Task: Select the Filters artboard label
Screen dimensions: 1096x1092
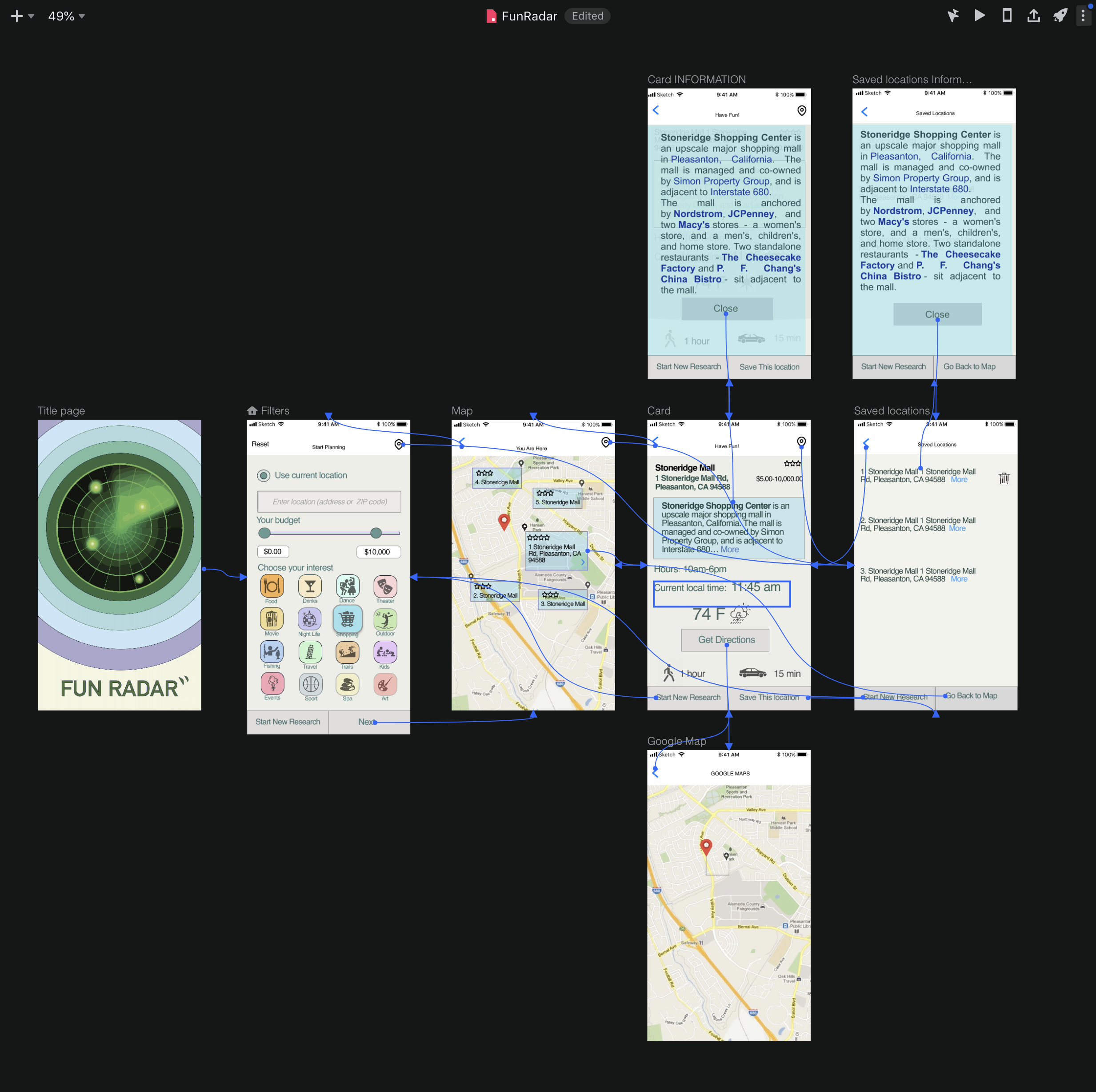Action: click(275, 410)
